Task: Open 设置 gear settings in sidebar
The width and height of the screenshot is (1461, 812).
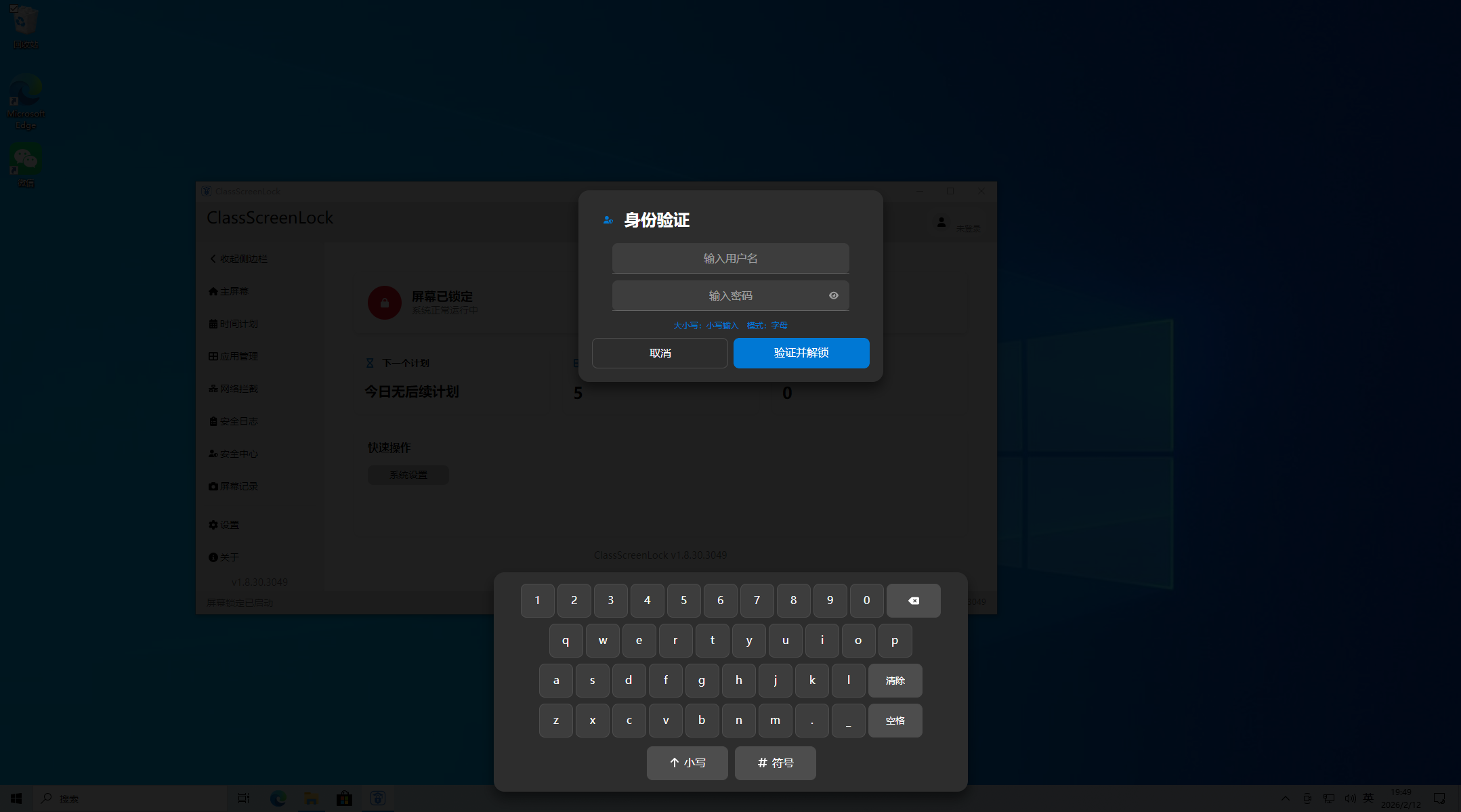Action: tap(224, 525)
